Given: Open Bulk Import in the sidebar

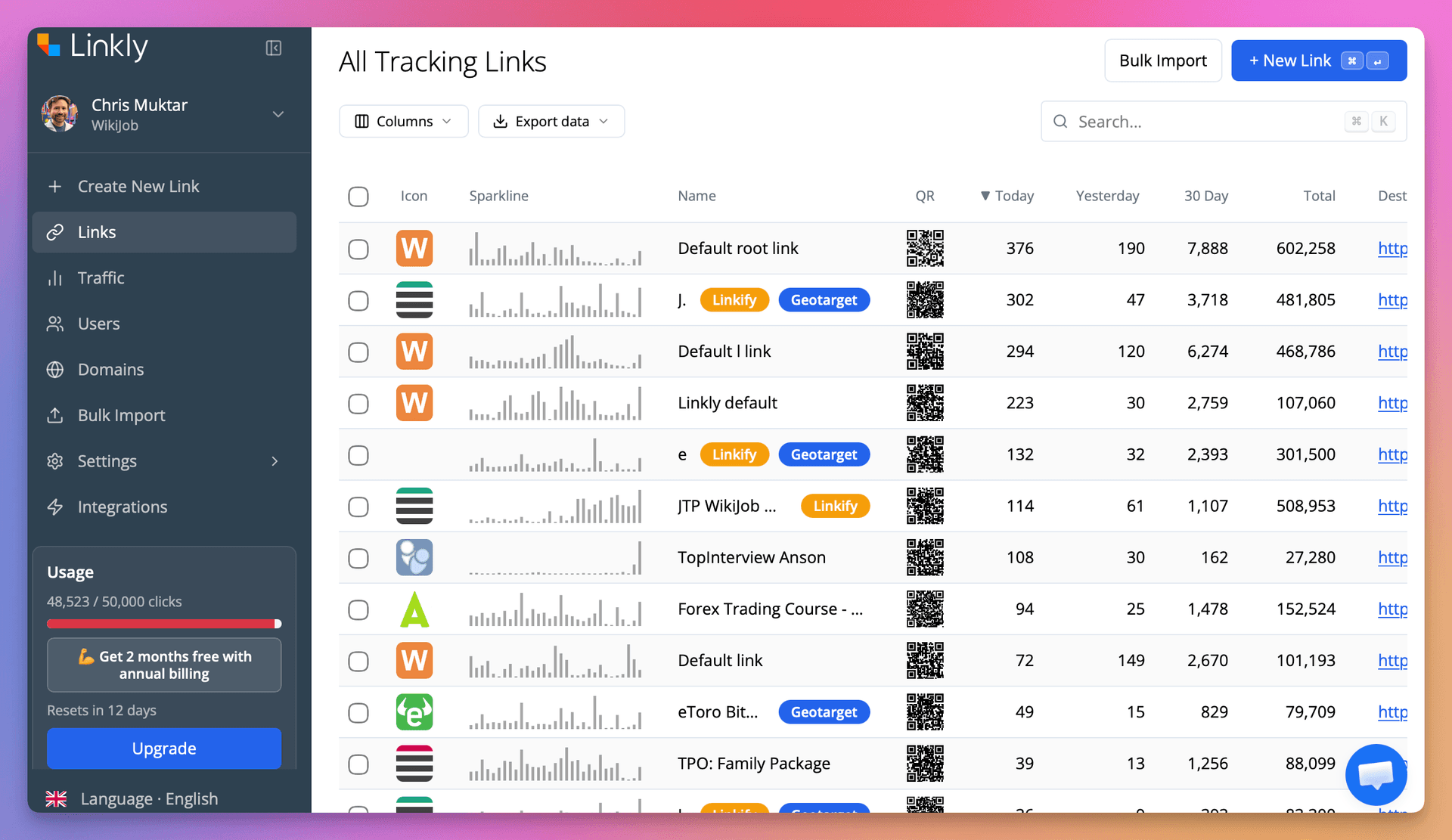Looking at the screenshot, I should [x=164, y=415].
